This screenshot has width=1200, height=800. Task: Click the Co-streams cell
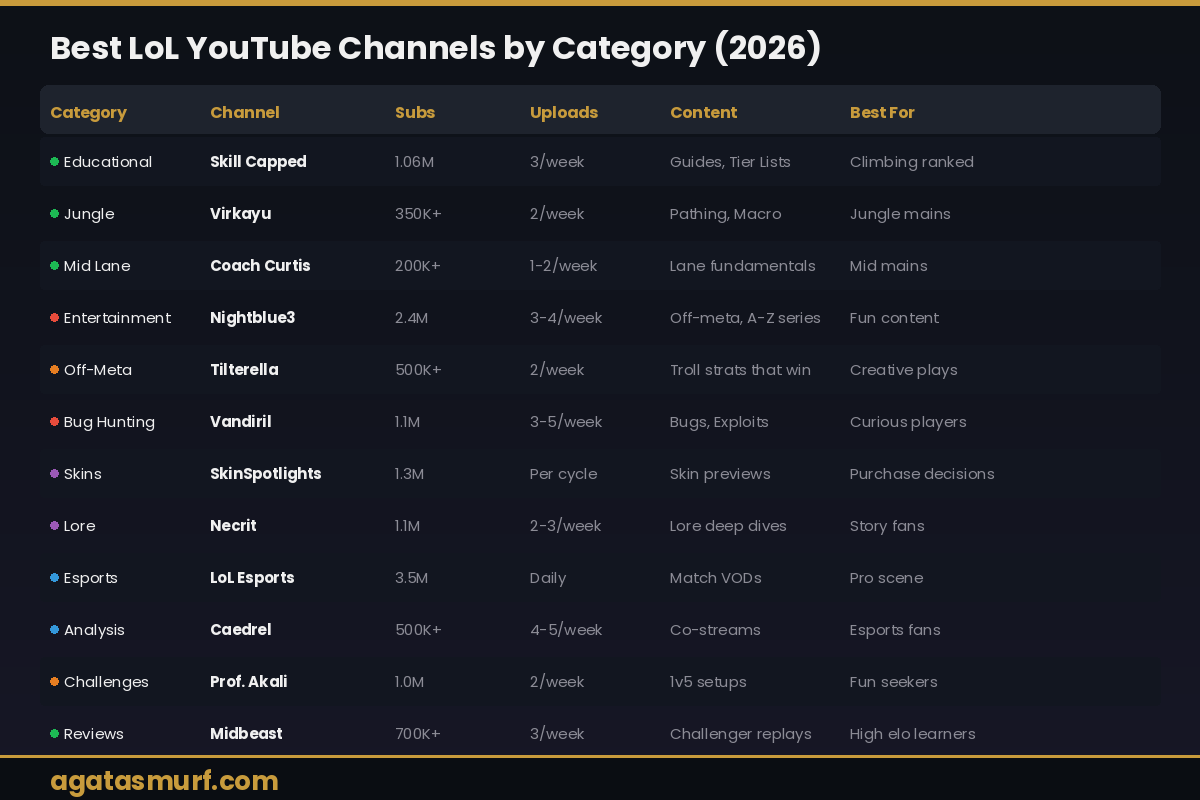(x=715, y=630)
